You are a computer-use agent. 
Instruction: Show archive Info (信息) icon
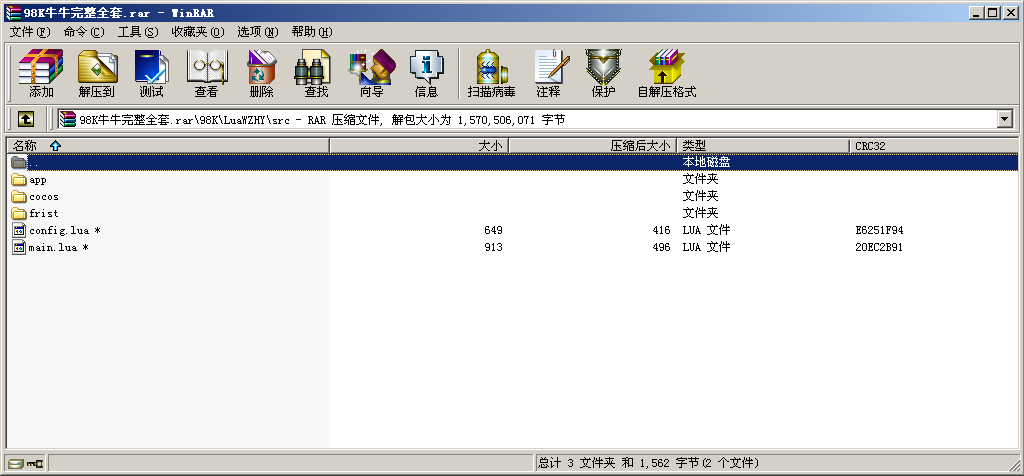(426, 73)
